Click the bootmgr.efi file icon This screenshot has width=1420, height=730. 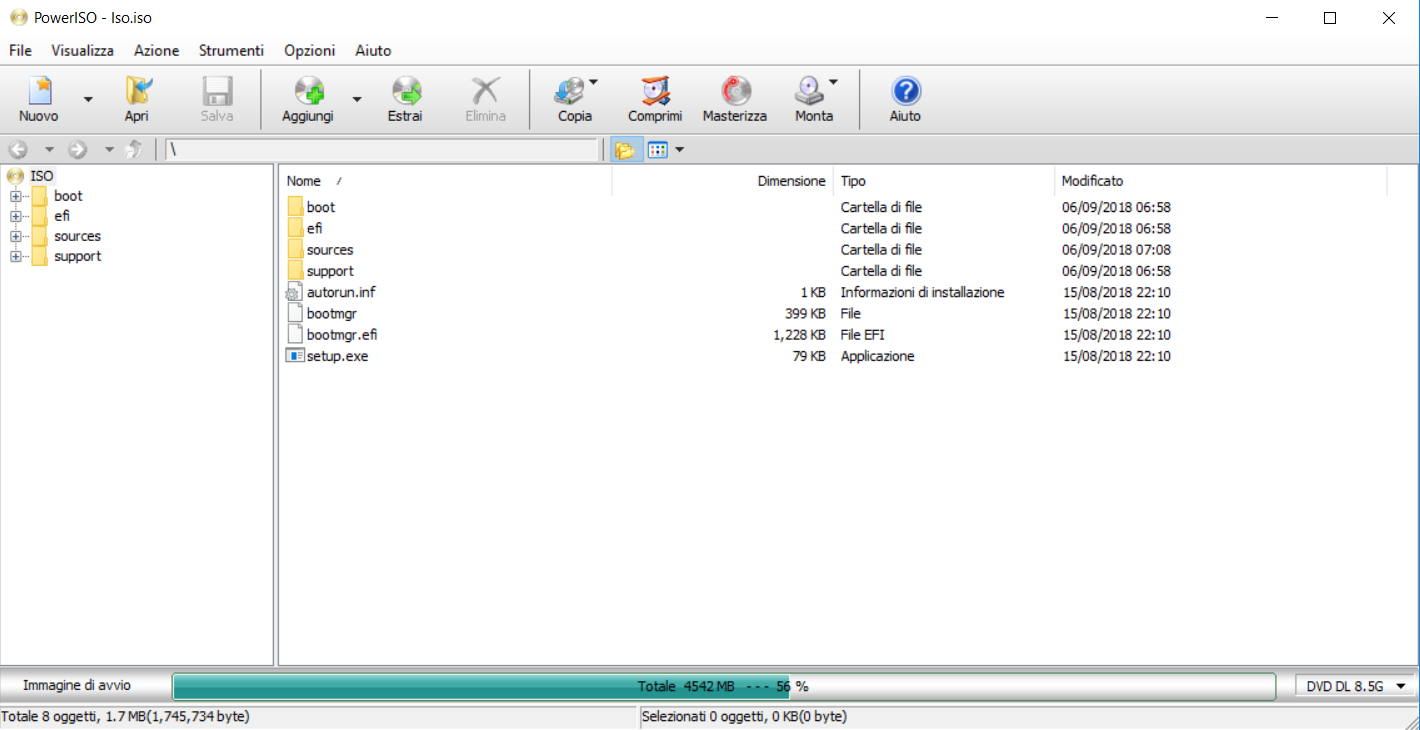[x=294, y=335]
